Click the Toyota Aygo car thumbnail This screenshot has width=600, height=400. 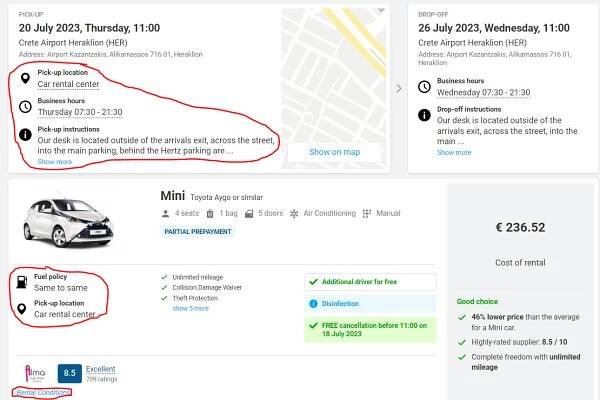click(69, 224)
